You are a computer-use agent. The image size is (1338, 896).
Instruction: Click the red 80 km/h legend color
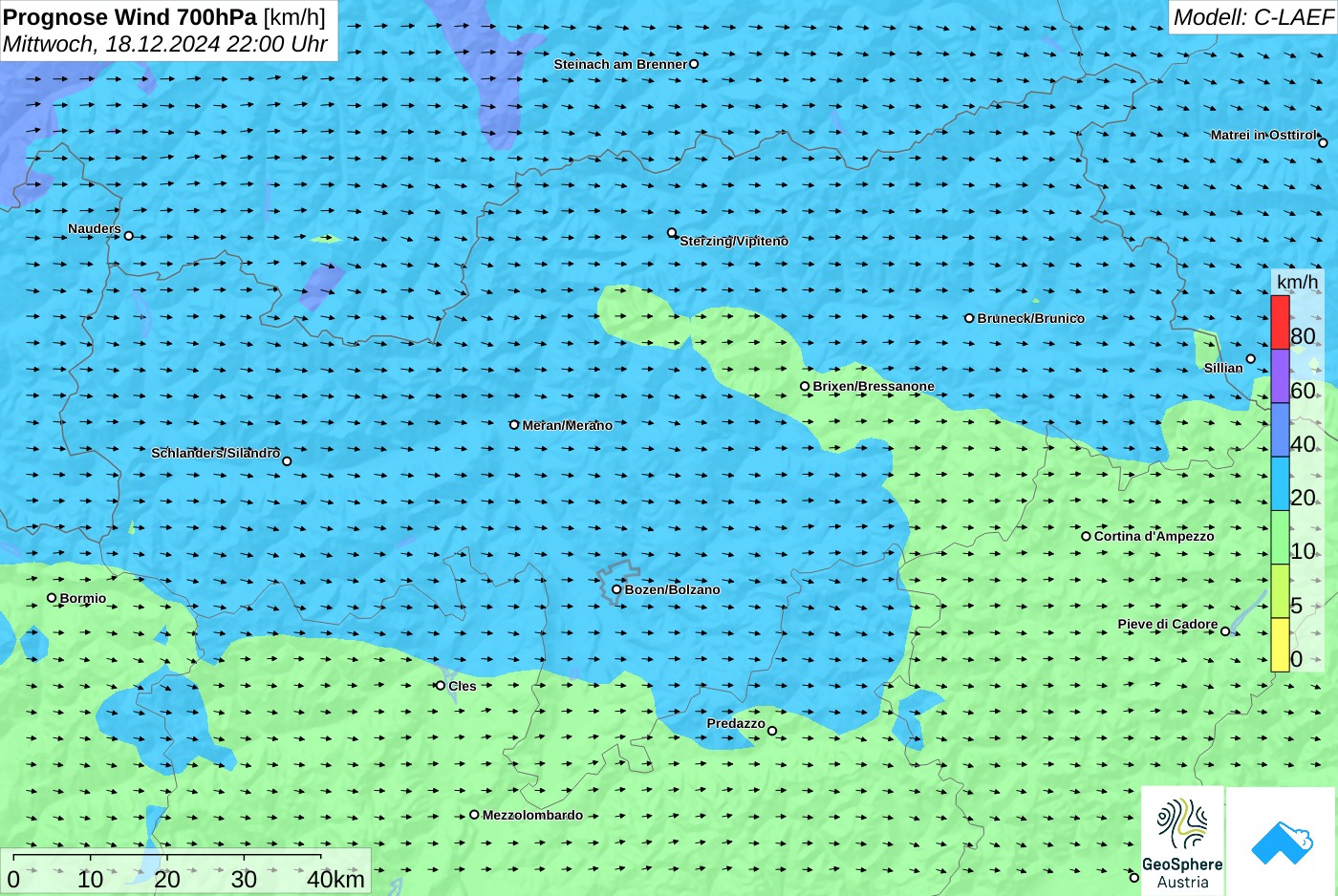(x=1280, y=323)
